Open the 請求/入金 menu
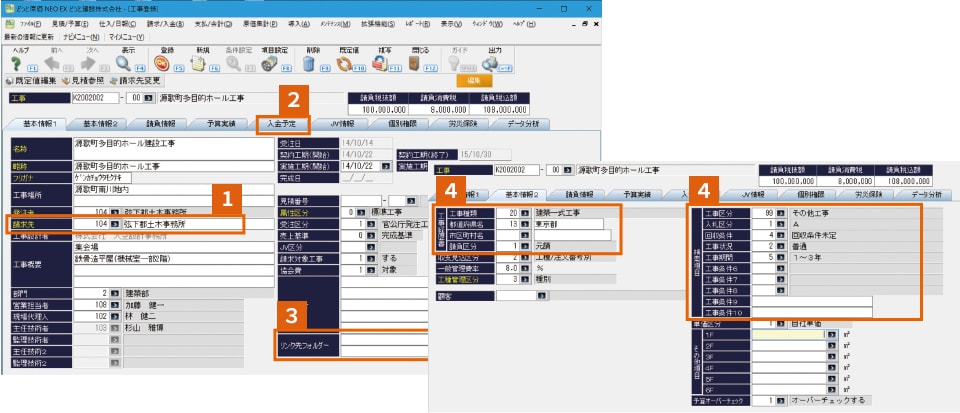 coord(165,24)
